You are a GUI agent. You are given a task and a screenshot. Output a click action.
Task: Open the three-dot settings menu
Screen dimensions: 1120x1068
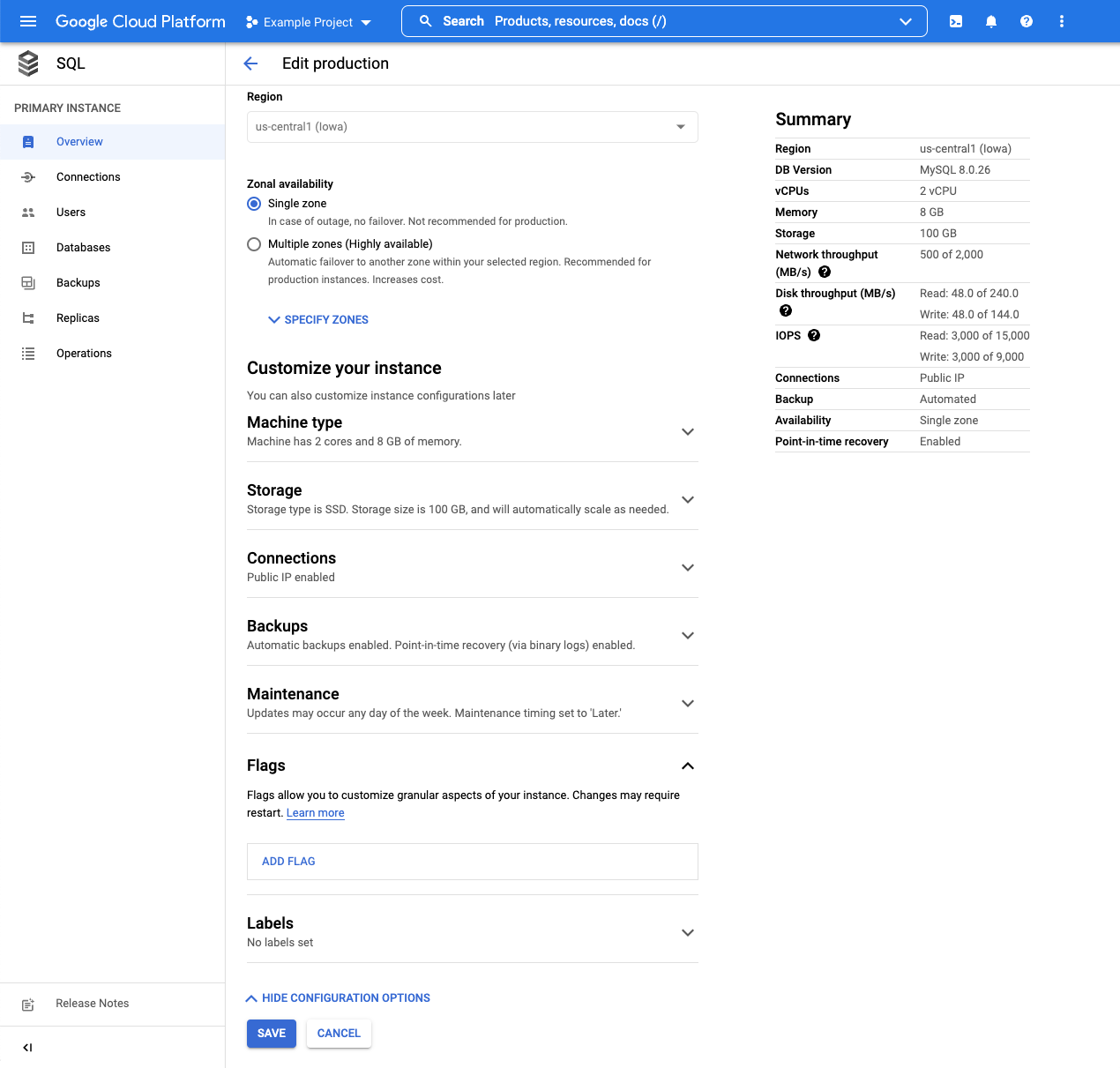[x=1062, y=21]
